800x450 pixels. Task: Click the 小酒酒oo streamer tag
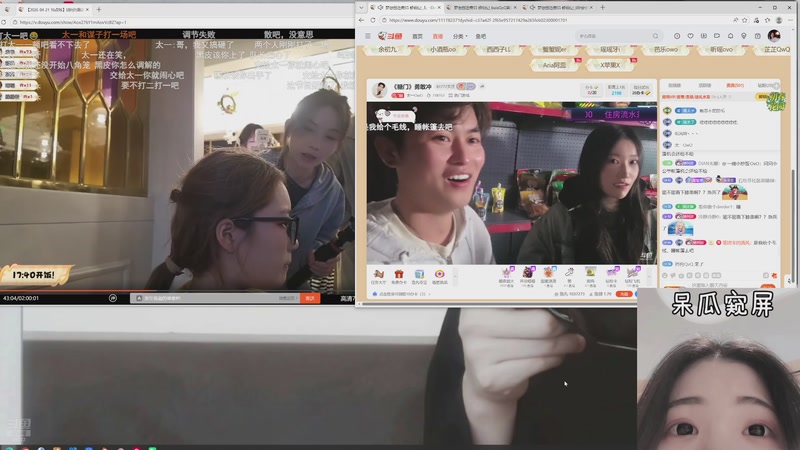[x=442, y=49]
